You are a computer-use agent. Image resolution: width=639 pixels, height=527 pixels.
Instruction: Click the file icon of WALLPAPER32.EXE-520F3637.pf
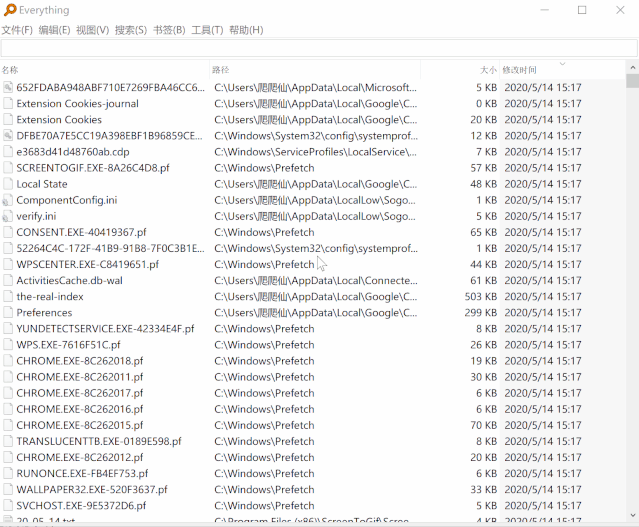pyautogui.click(x=8, y=490)
